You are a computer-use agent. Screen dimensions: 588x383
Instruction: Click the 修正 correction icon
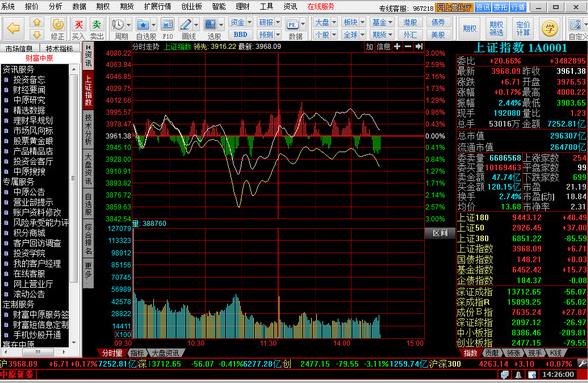coord(58,25)
